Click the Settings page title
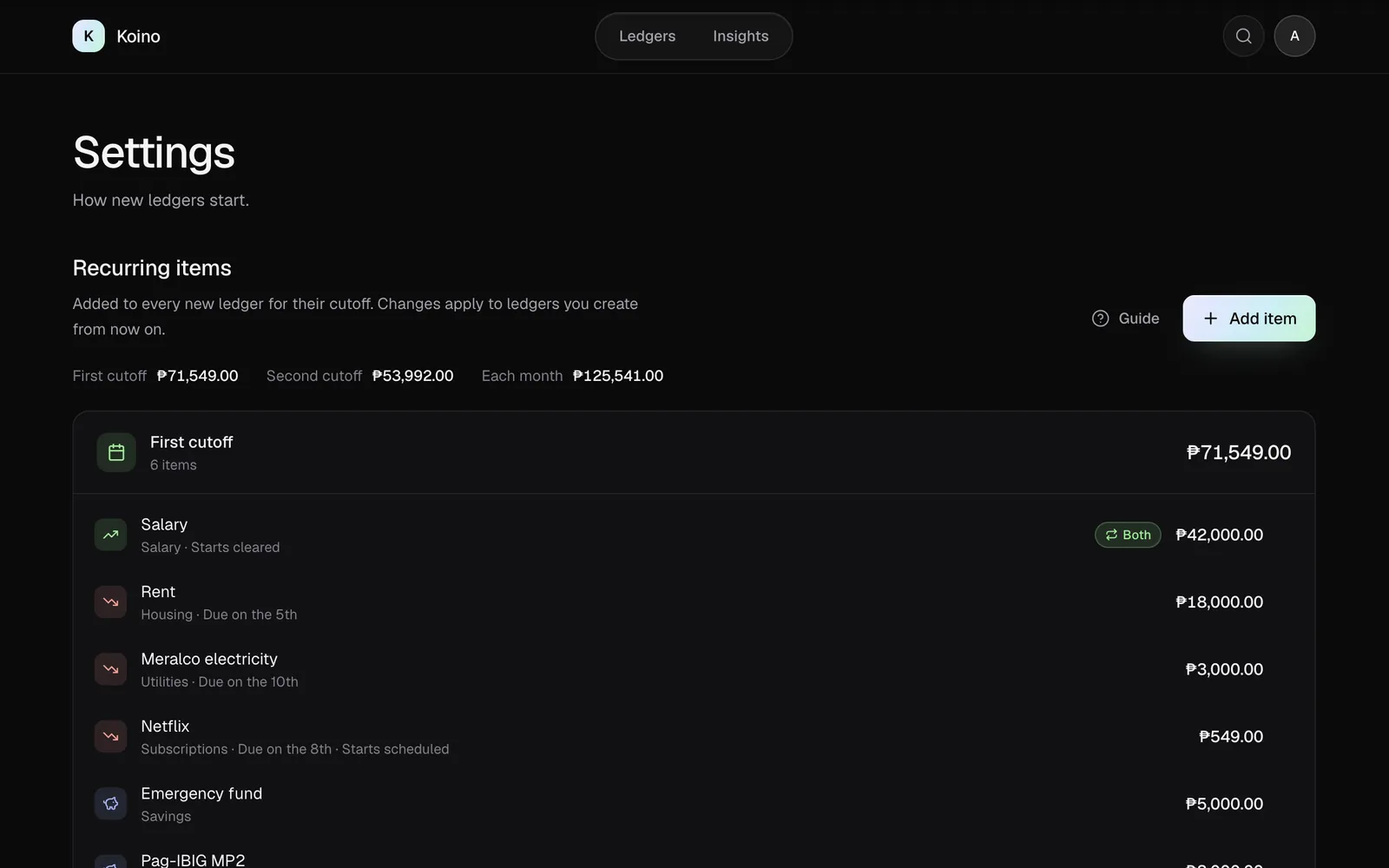This screenshot has height=868, width=1389. tap(154, 153)
